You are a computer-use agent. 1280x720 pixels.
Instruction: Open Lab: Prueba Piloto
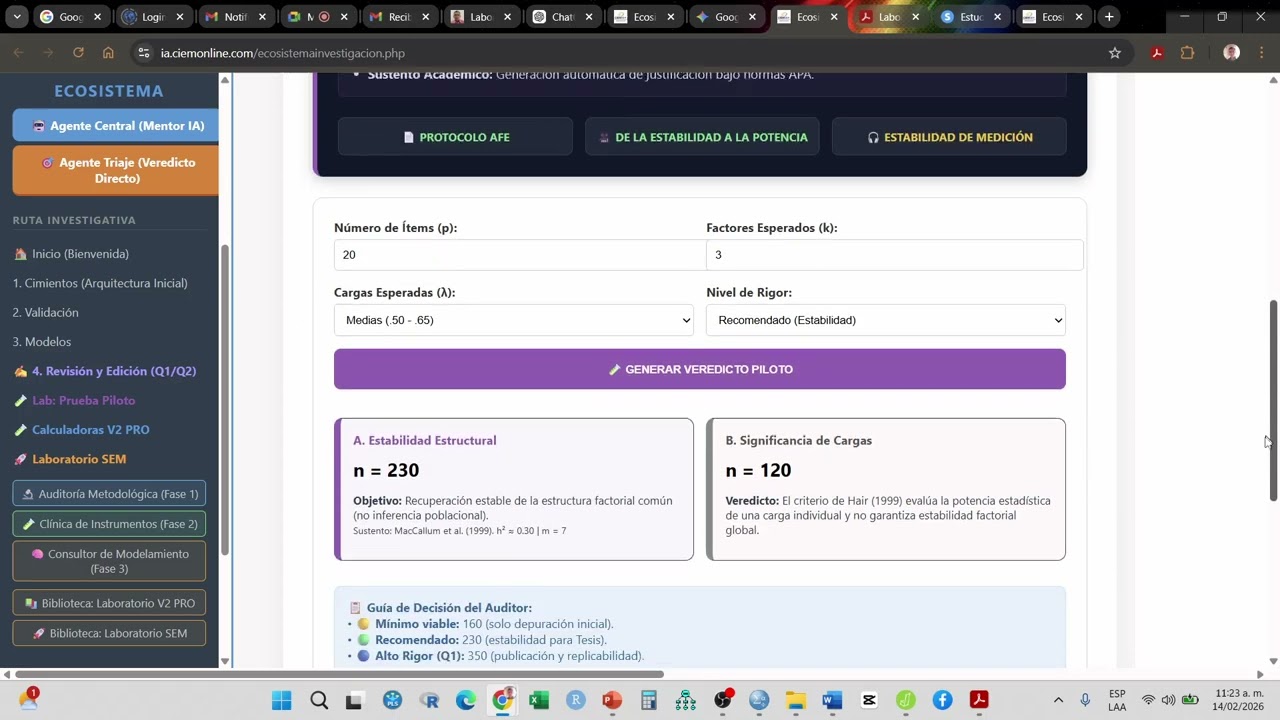pyautogui.click(x=75, y=400)
